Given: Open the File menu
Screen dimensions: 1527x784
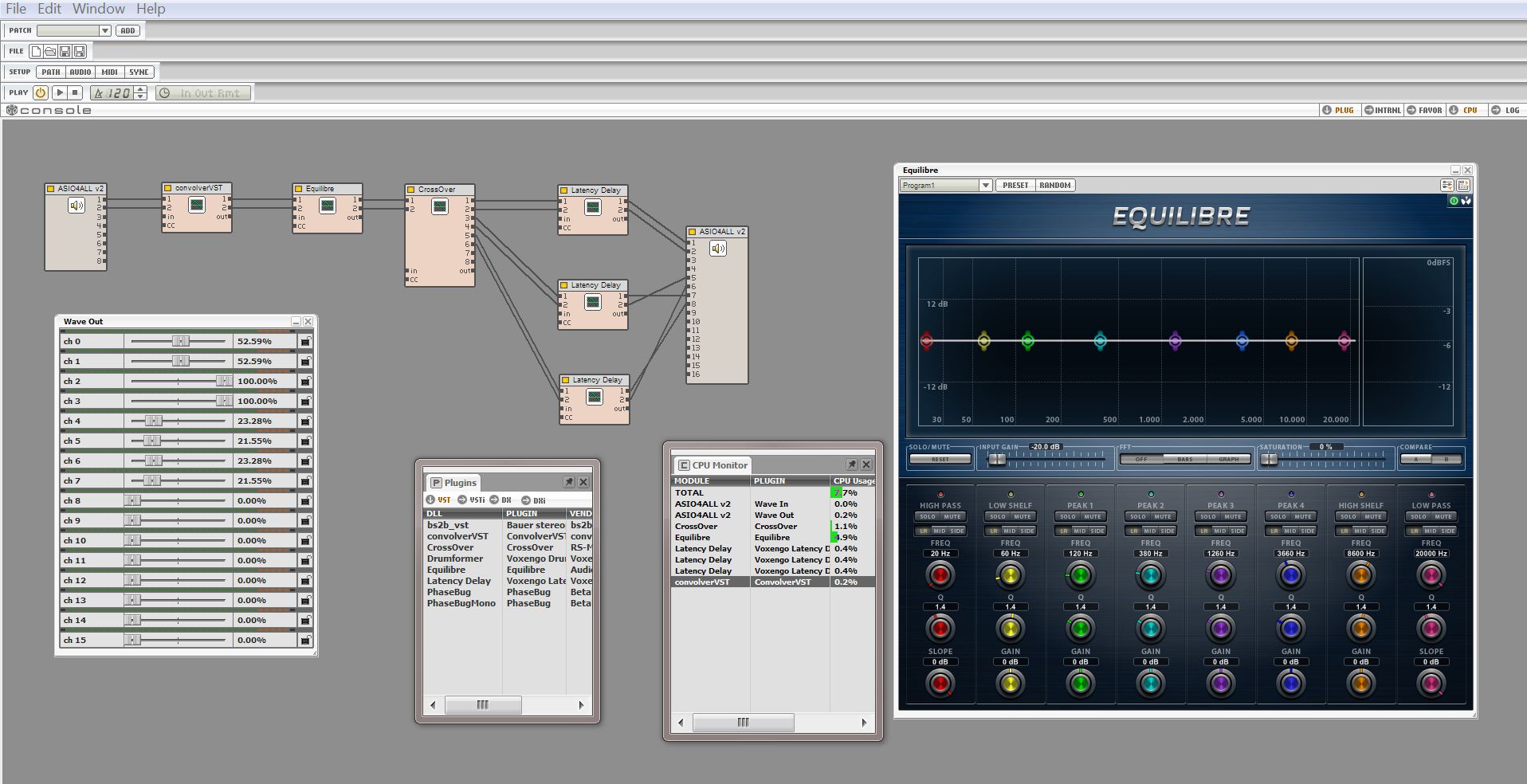Looking at the screenshot, I should point(16,9).
